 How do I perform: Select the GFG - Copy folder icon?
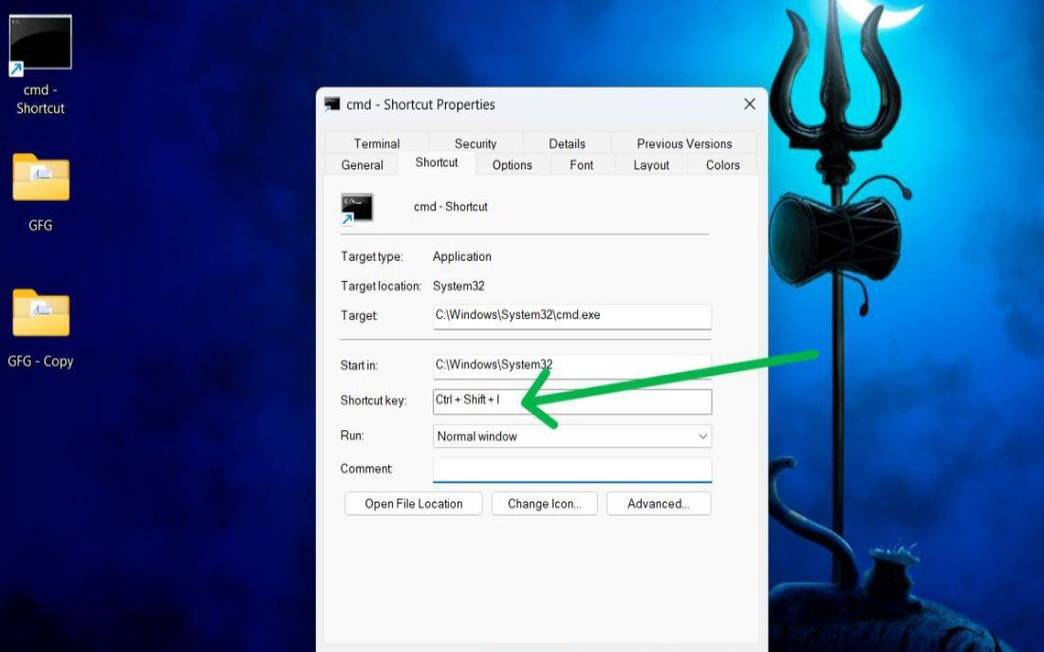click(x=41, y=329)
